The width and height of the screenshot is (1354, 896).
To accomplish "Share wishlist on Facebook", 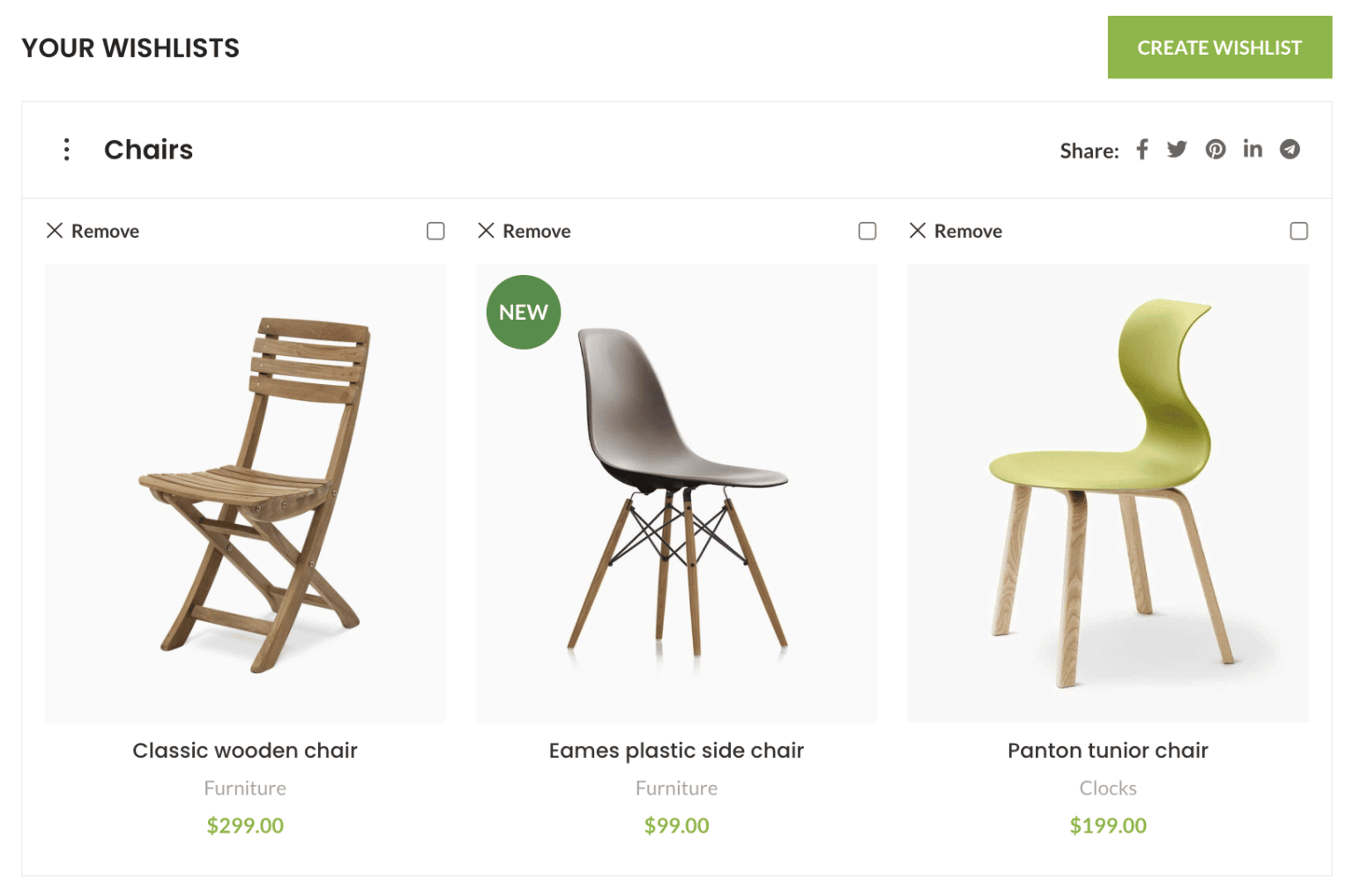I will pos(1142,150).
